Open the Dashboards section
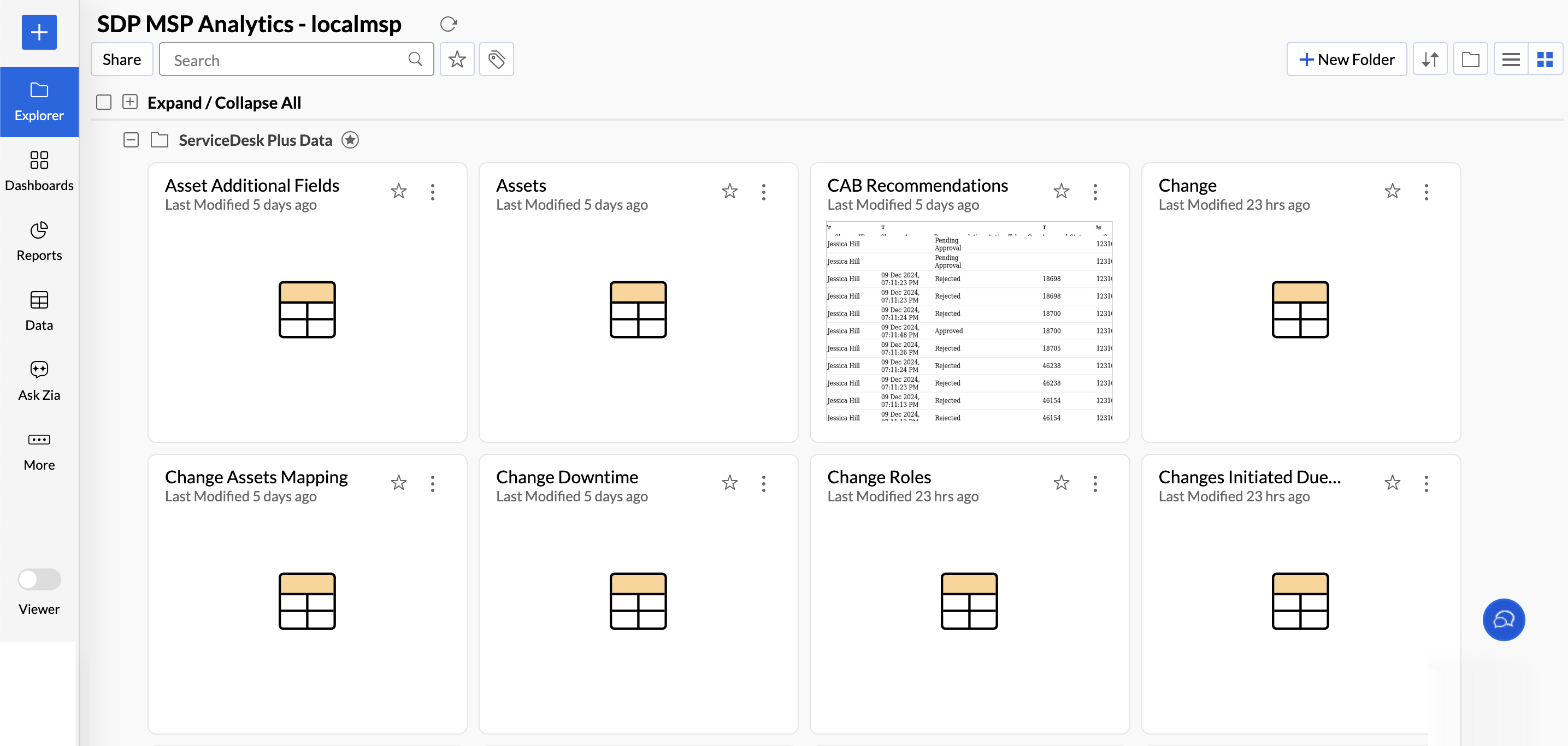 coord(39,171)
